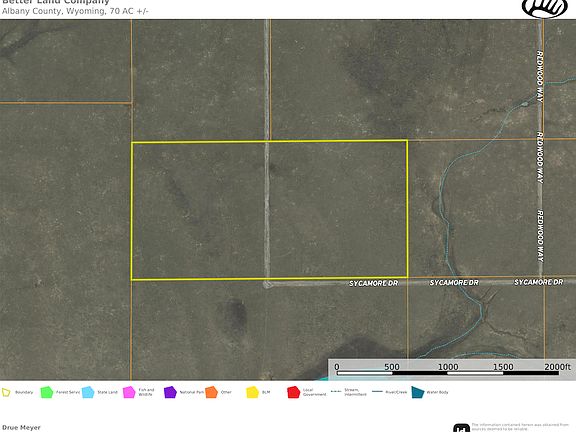Click the topmost Redwood Way road label
The height and width of the screenshot is (432, 576).
click(x=540, y=77)
